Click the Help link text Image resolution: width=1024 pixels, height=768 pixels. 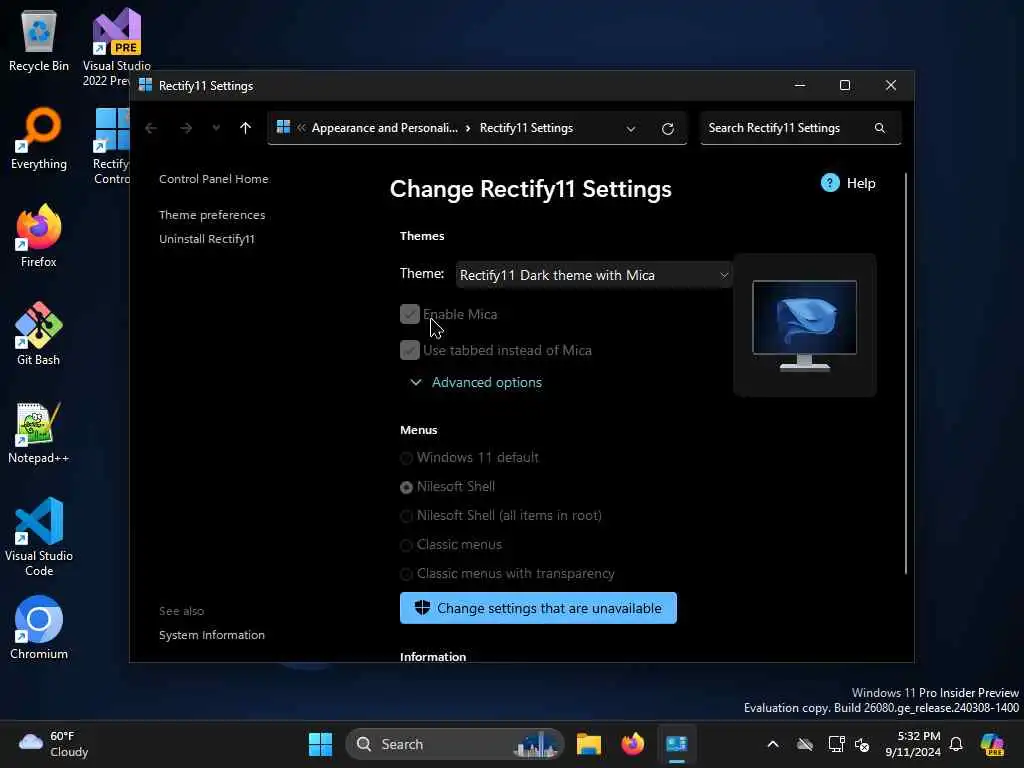[x=861, y=184]
